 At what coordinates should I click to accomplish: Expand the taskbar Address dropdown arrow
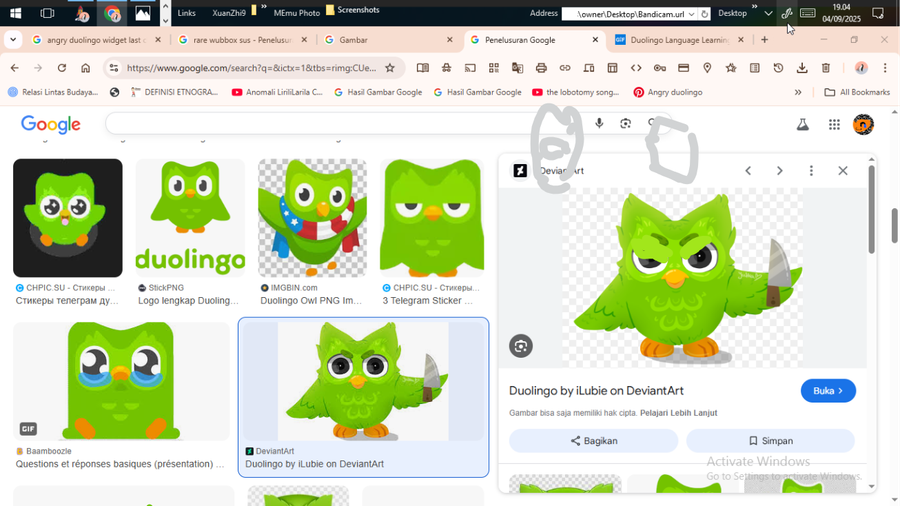(x=692, y=14)
